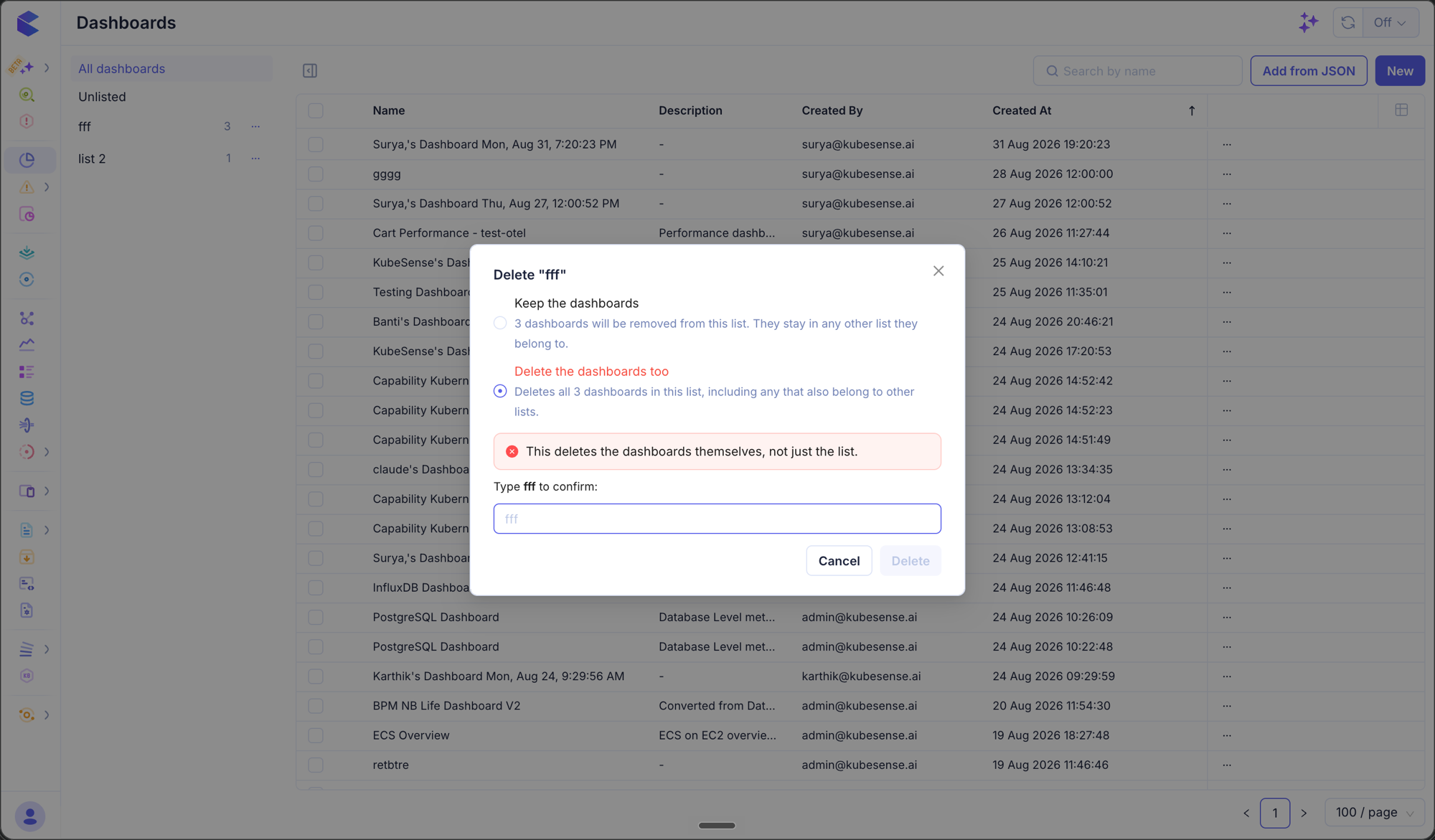Image resolution: width=1435 pixels, height=840 pixels.
Task: Go to next page arrow
Action: [1304, 813]
